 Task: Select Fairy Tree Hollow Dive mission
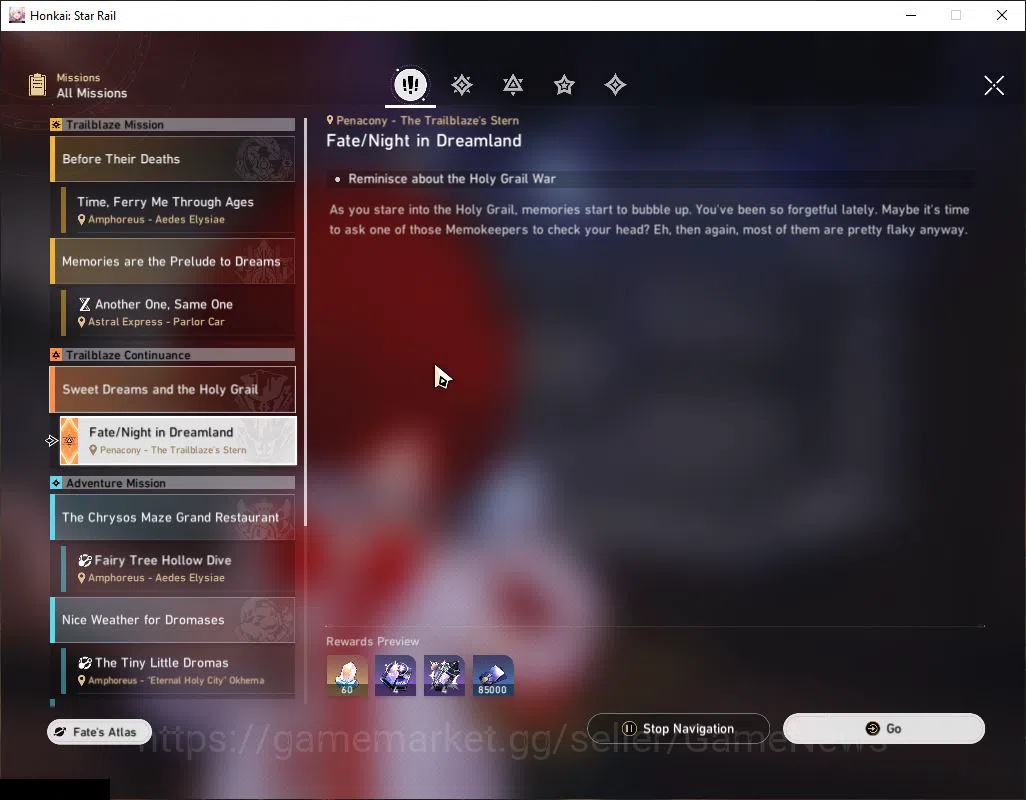coord(178,568)
